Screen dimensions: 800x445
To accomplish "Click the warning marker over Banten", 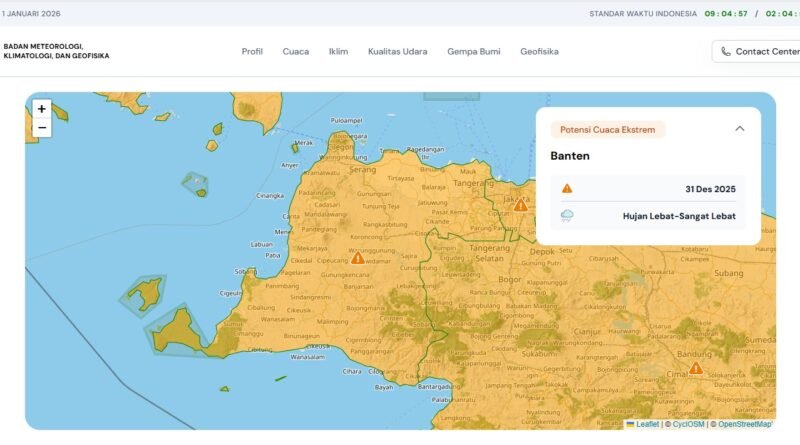I will [x=357, y=258].
